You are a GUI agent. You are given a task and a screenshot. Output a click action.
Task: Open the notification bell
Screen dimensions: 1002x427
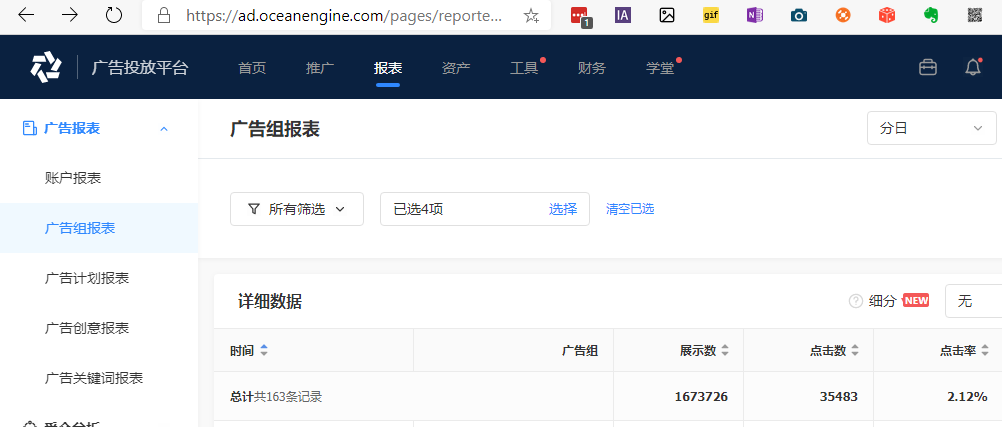tap(972, 67)
